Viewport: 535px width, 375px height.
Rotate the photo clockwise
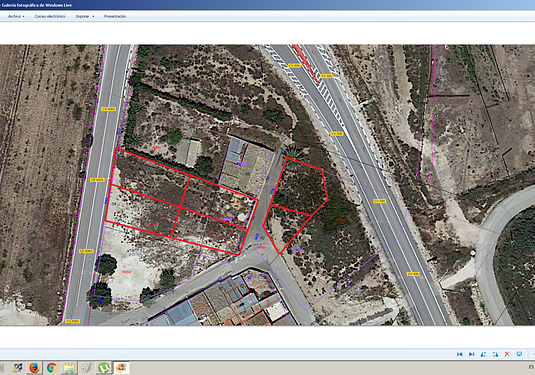[x=495, y=354]
